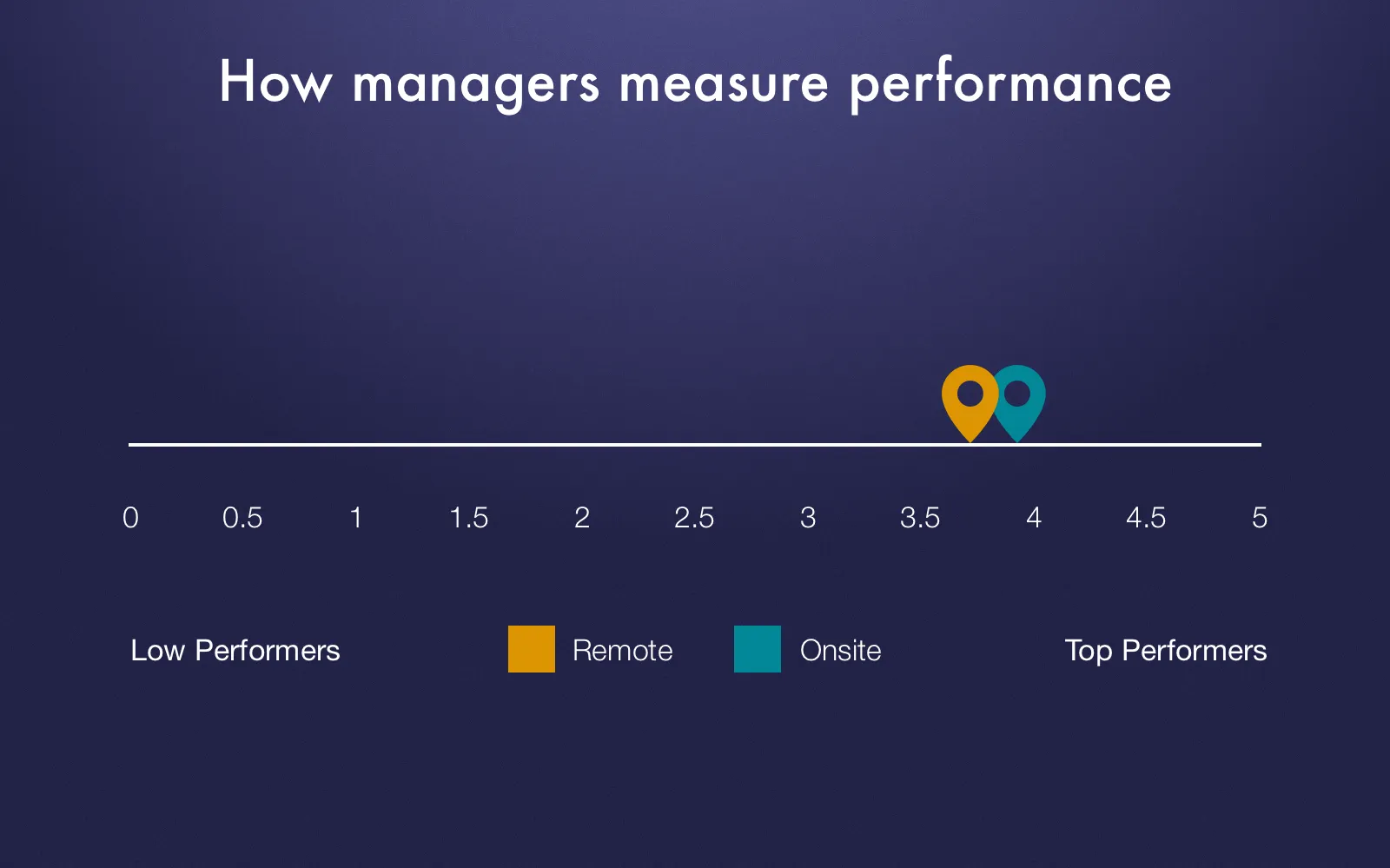
Task: Click the Onsite legend label
Action: (x=841, y=651)
